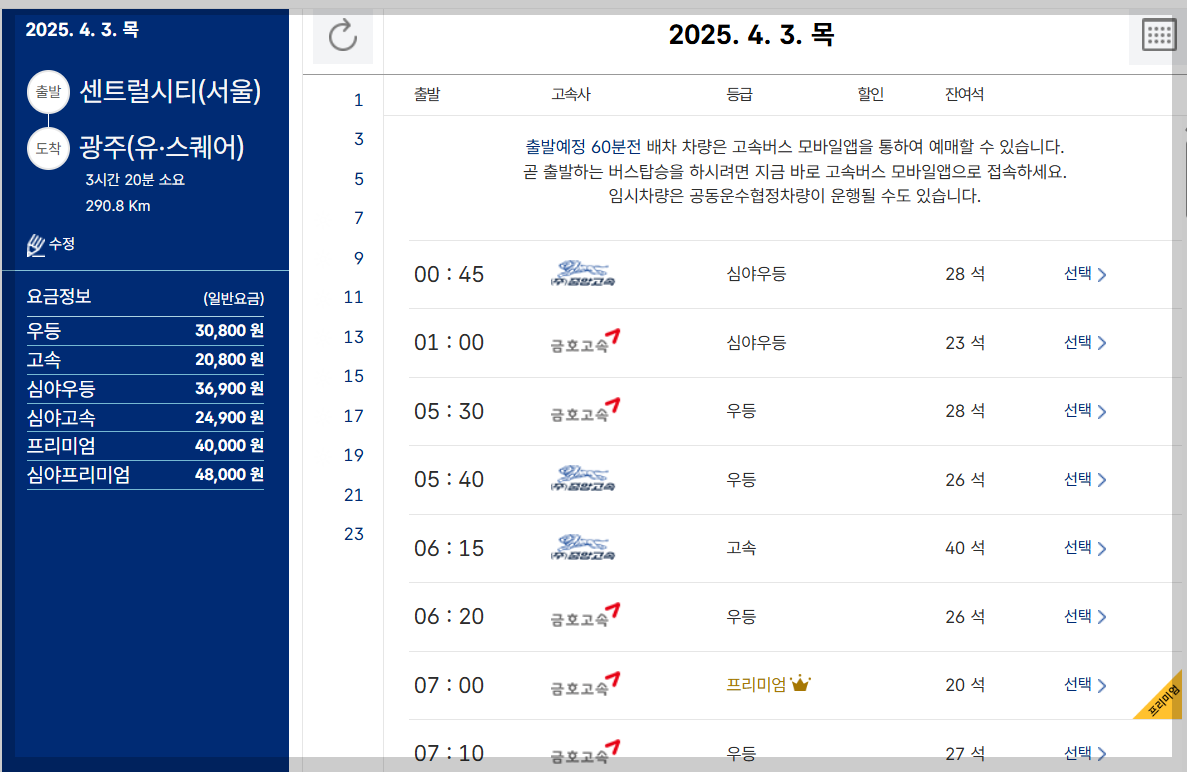Click hour 9 in the time sidebar

coord(357,258)
